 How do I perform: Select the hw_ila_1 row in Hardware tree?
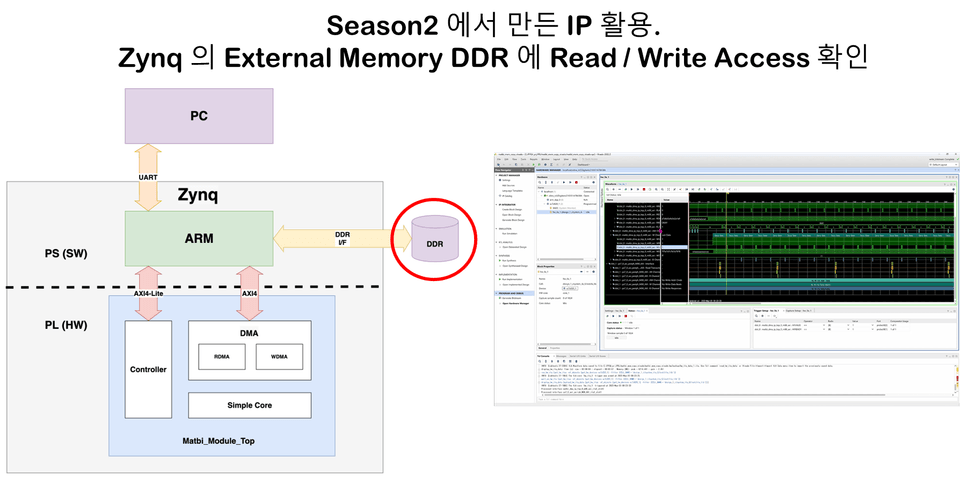pyautogui.click(x=566, y=212)
